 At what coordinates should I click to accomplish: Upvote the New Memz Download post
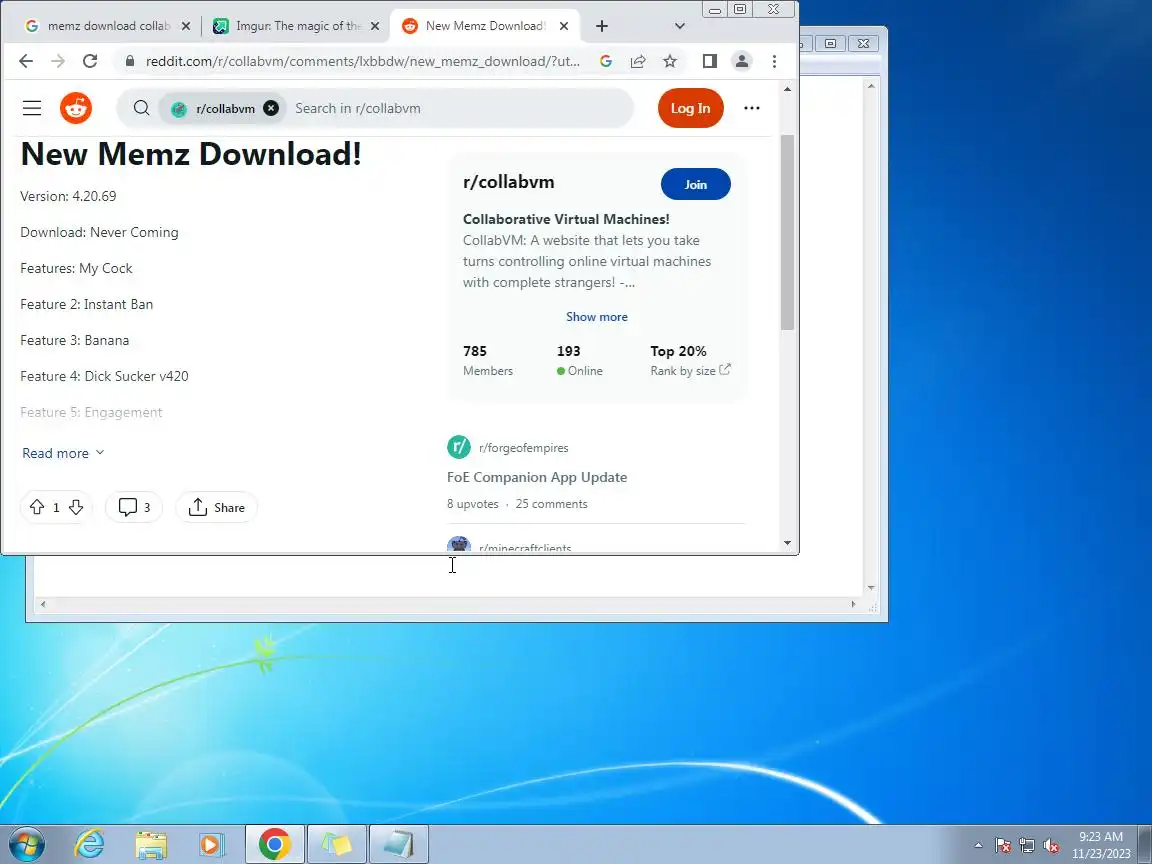coord(37,507)
